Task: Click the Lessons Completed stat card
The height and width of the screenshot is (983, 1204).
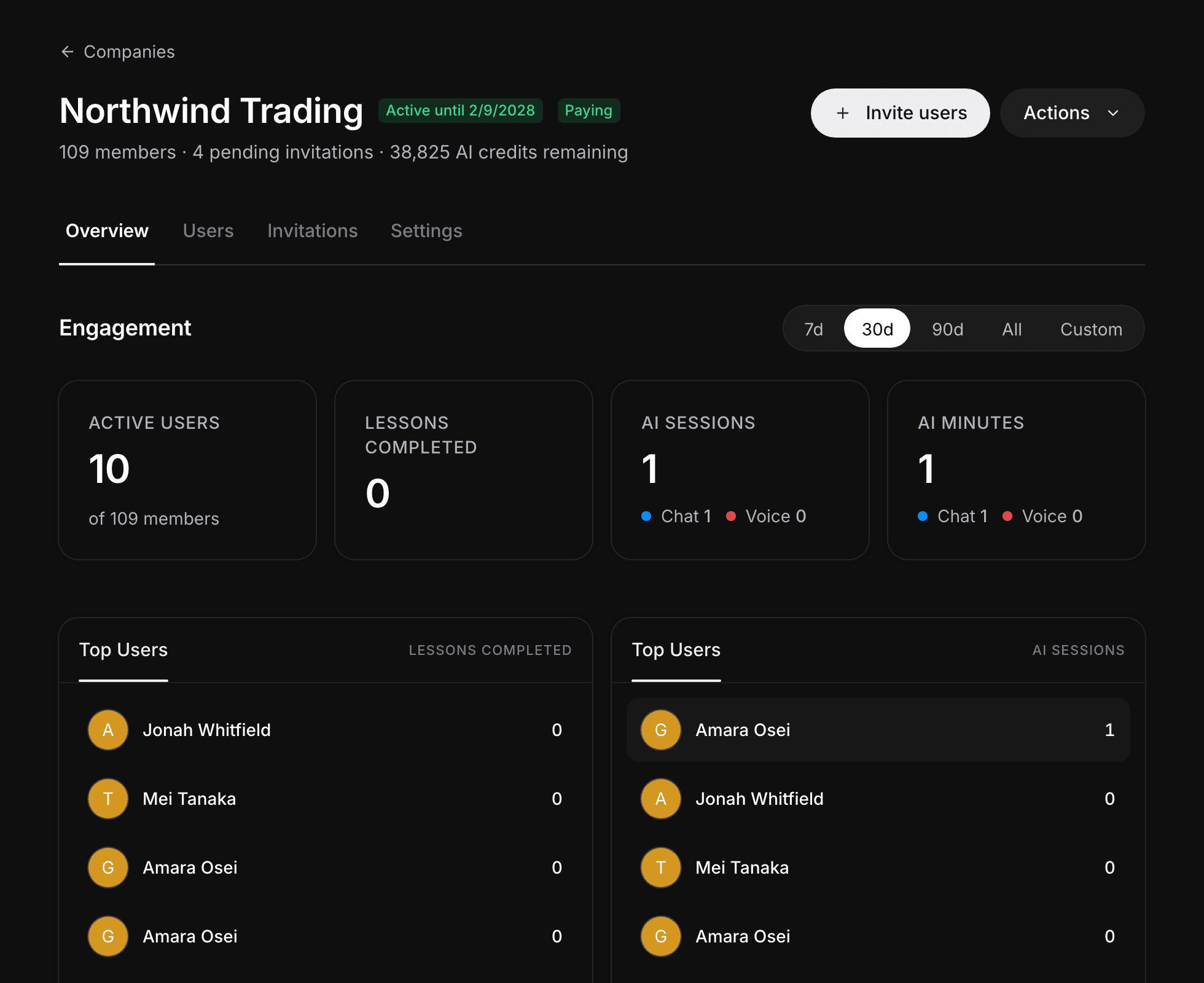Action: pyautogui.click(x=464, y=470)
